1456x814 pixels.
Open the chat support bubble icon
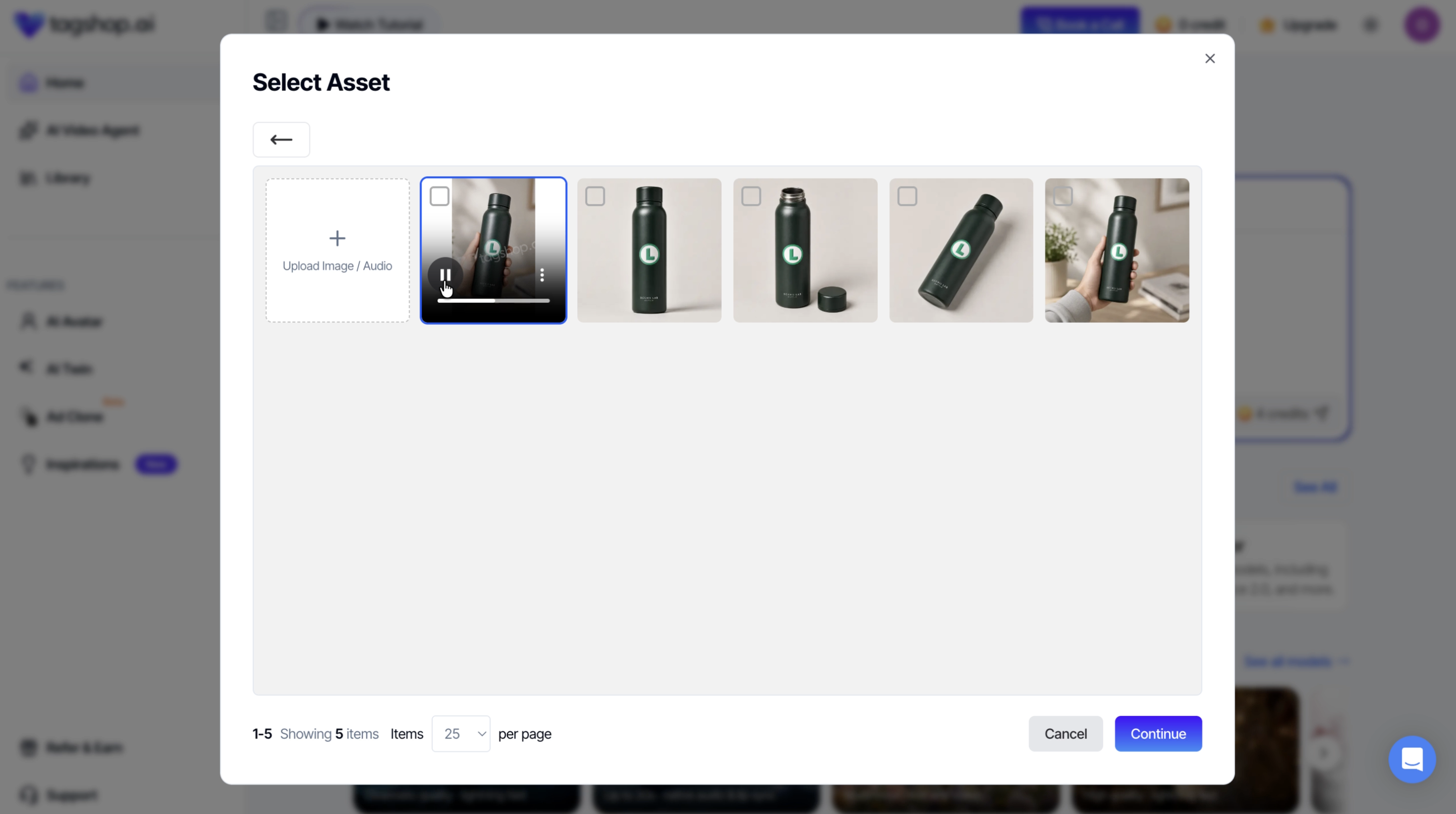point(1412,759)
